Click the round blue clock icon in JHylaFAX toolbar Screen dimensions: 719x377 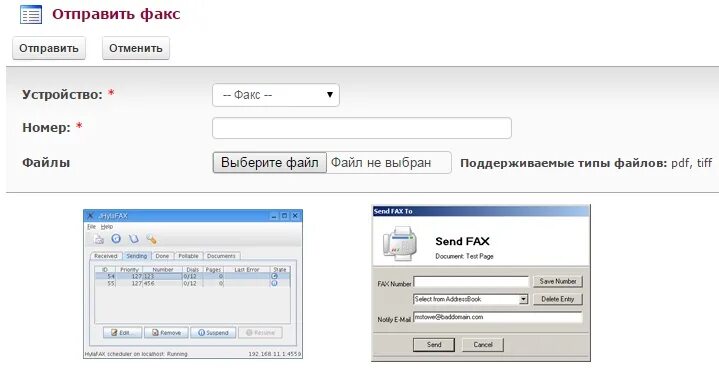click(x=116, y=238)
